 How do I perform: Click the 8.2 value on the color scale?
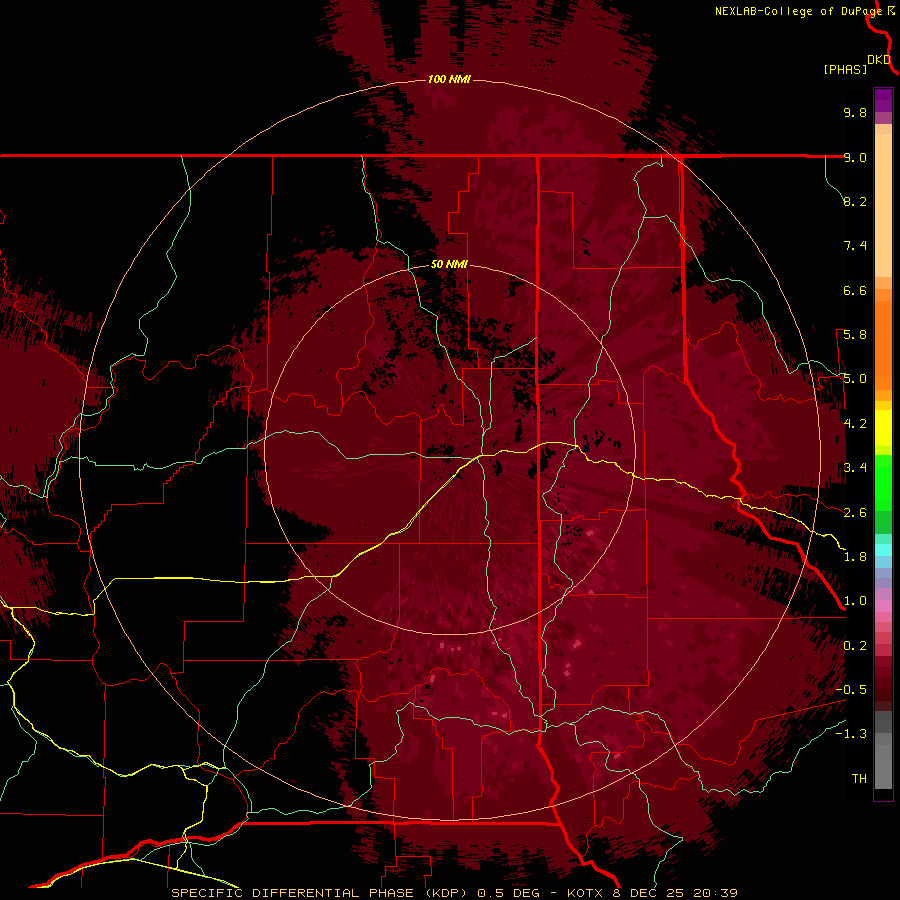855,201
